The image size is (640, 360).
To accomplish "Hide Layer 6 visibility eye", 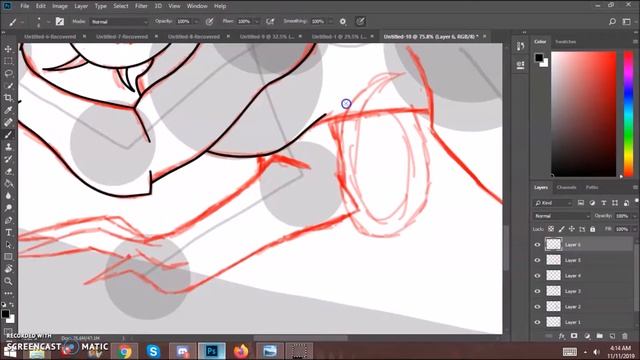I will tap(537, 244).
